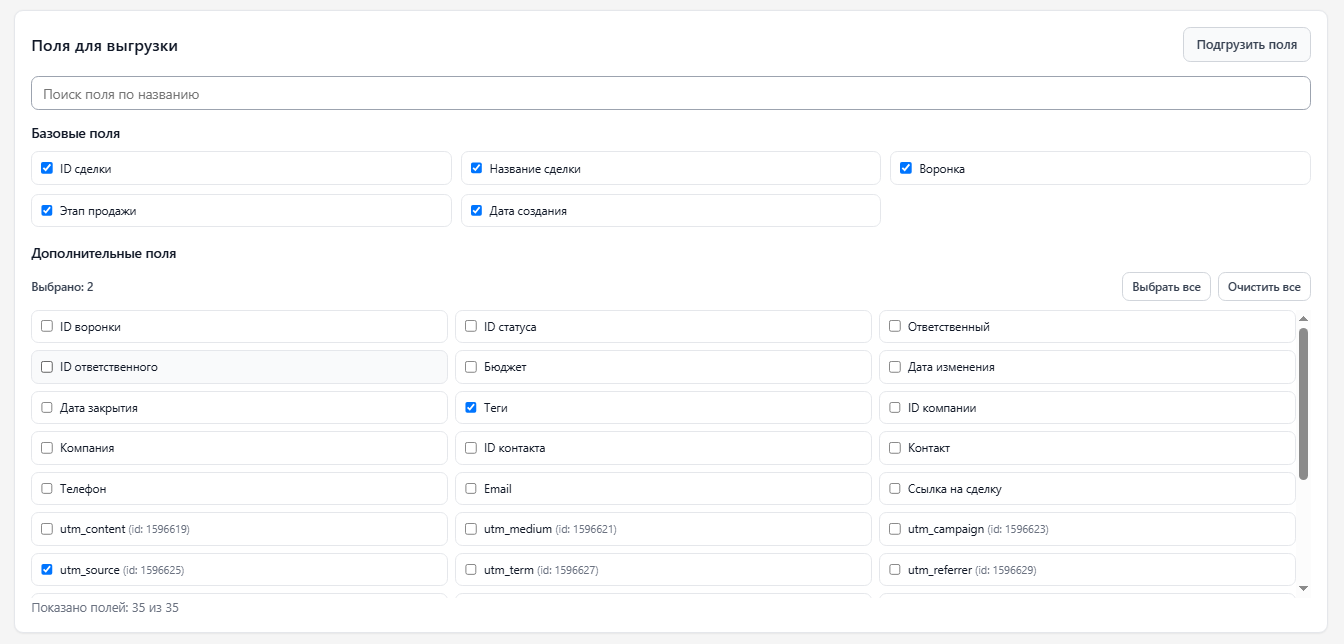Enable the "ID компании" checkbox
The image size is (1344, 644).
pyautogui.click(x=895, y=407)
